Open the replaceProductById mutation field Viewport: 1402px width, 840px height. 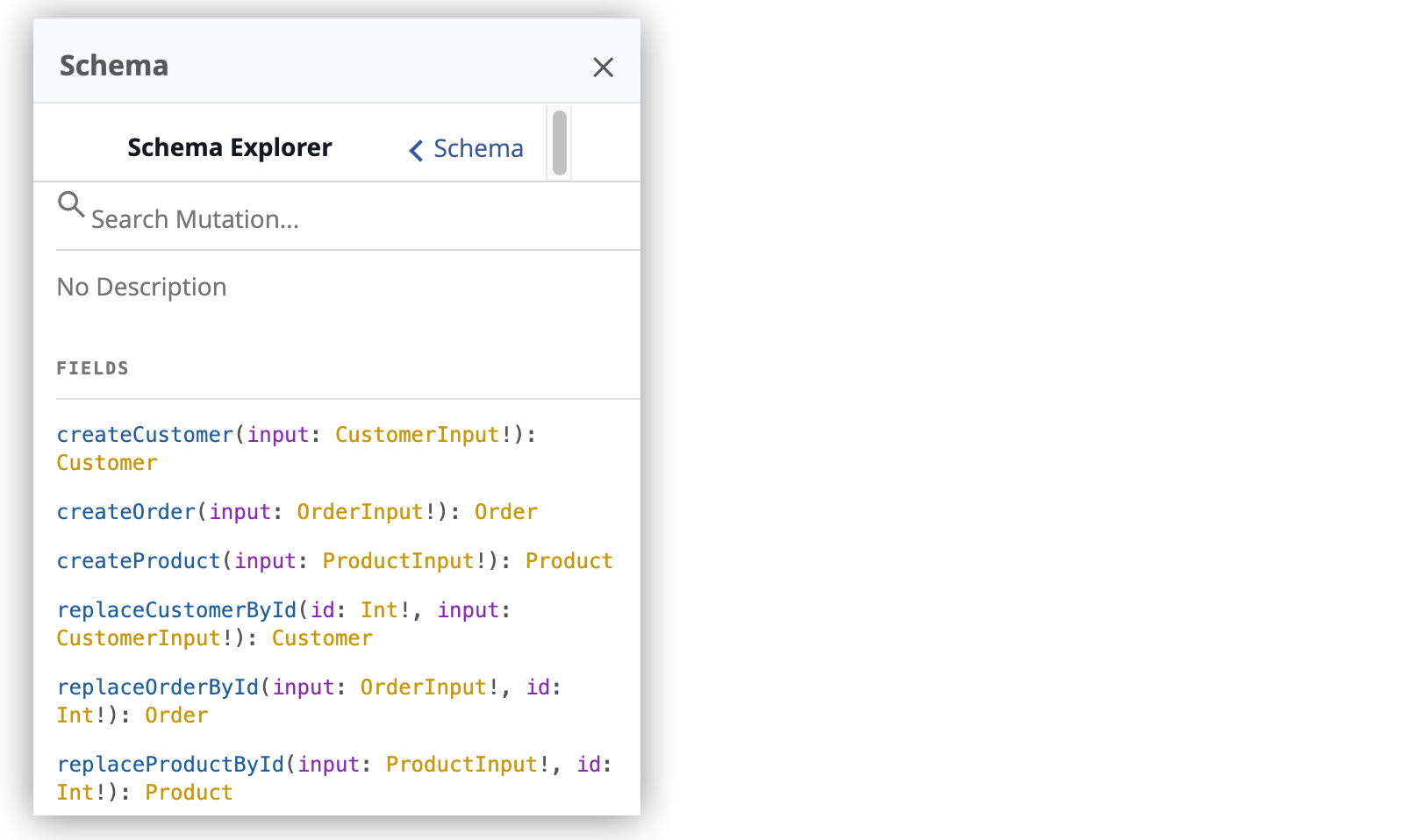(170, 765)
